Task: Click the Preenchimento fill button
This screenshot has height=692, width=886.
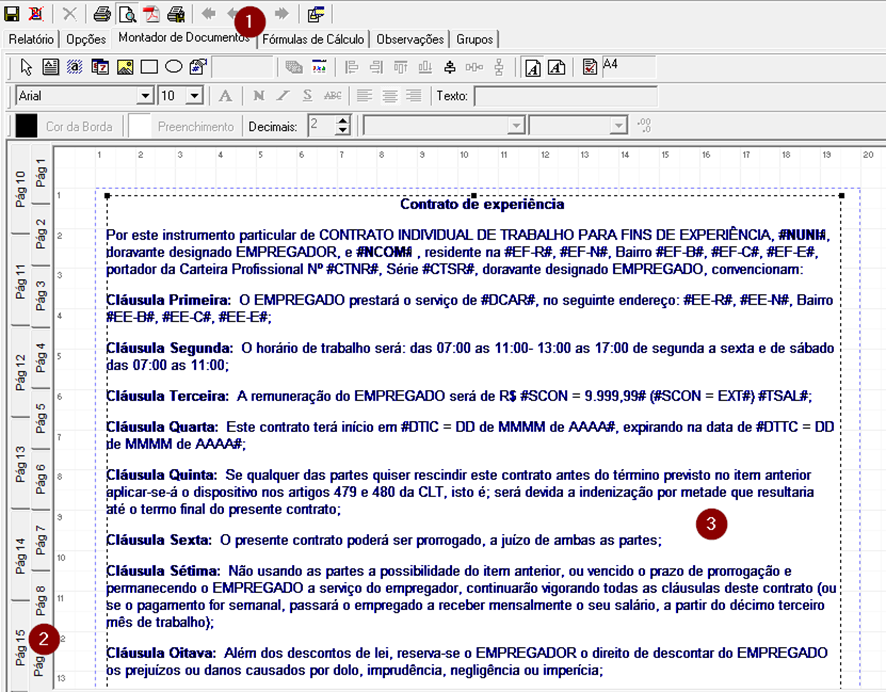Action: (x=195, y=127)
